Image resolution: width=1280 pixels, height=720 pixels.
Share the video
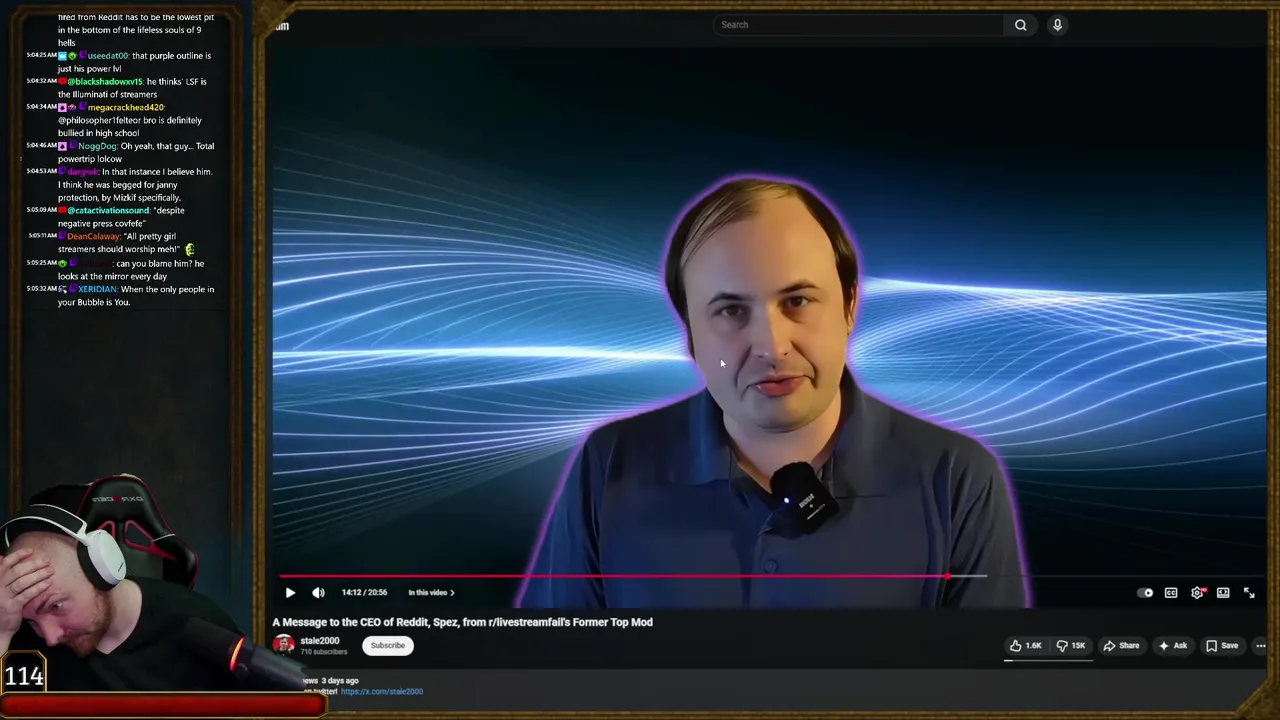click(x=1121, y=646)
